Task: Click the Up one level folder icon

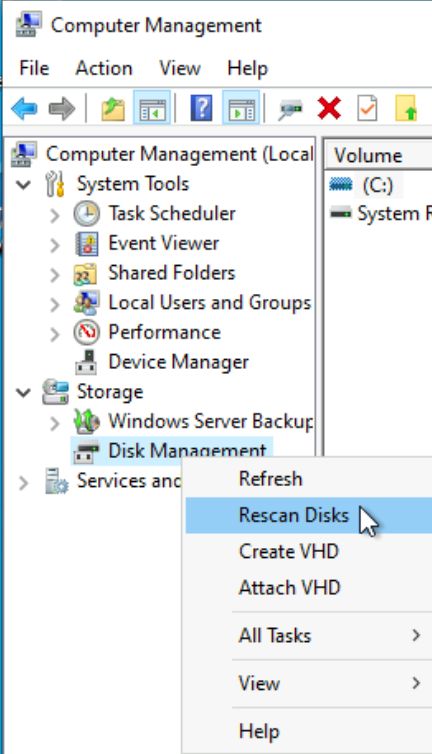Action: pos(114,108)
